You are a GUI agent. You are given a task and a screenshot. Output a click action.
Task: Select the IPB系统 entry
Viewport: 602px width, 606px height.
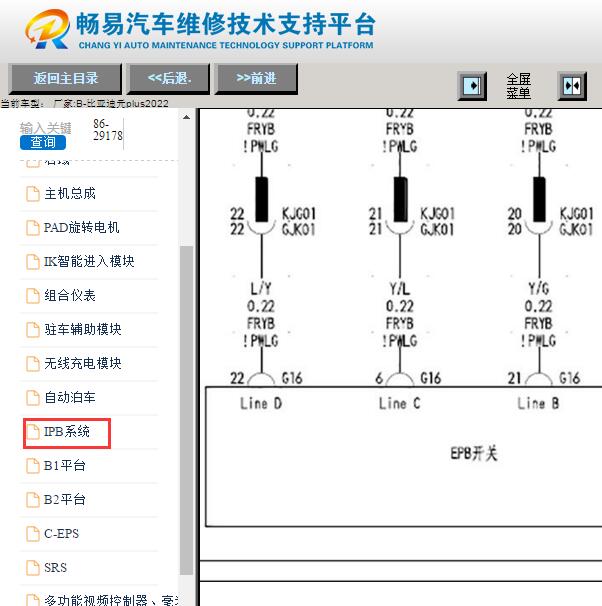tap(67, 432)
